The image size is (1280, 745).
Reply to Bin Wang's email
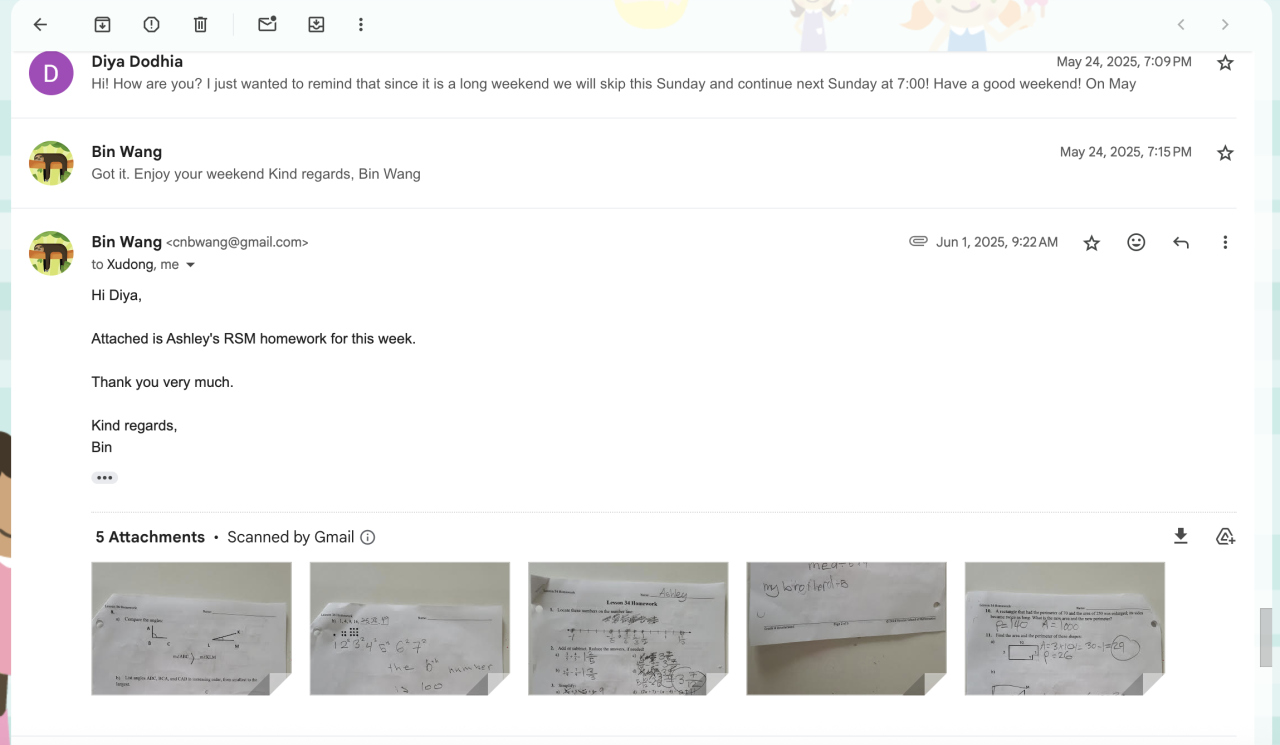1181,242
